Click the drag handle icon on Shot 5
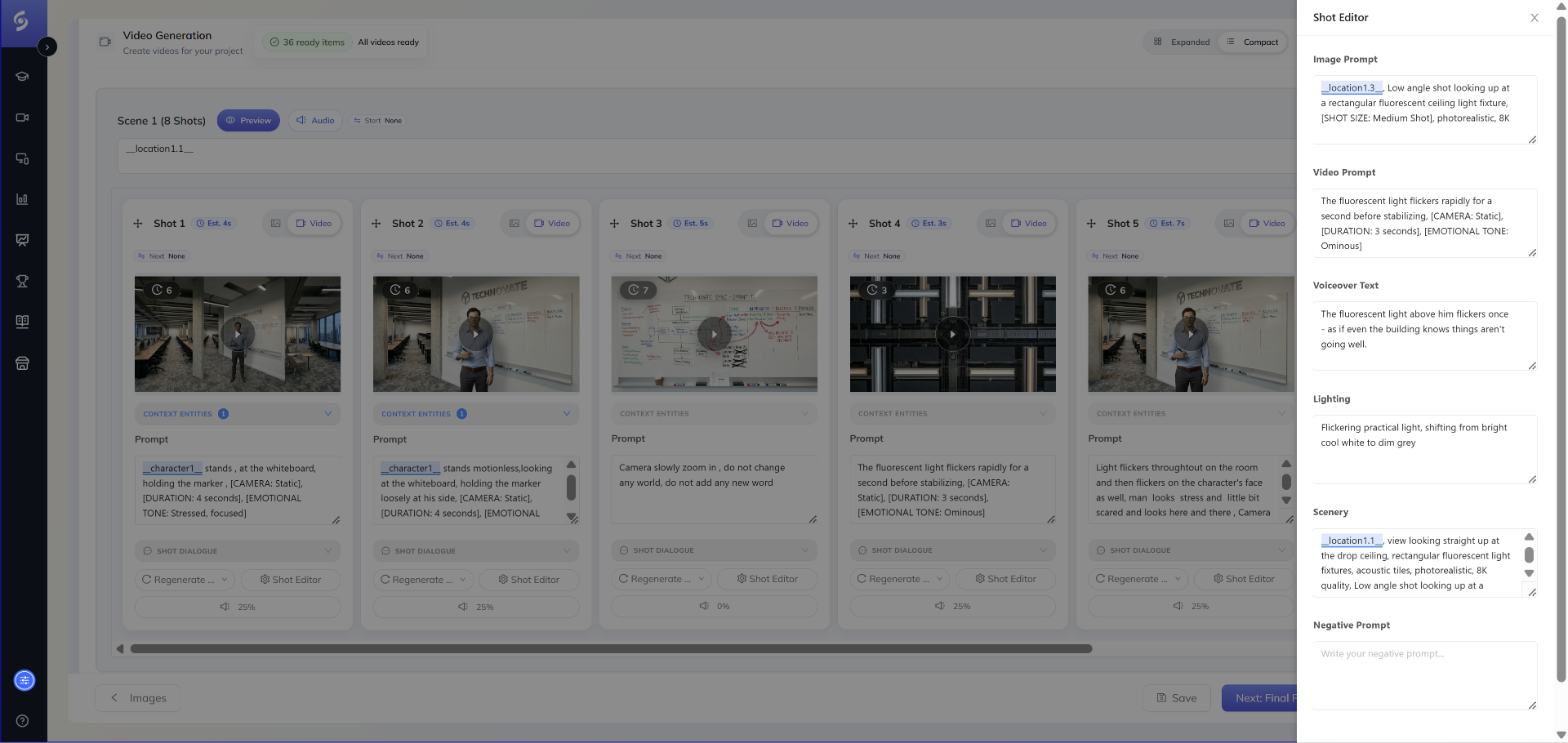 click(1092, 224)
